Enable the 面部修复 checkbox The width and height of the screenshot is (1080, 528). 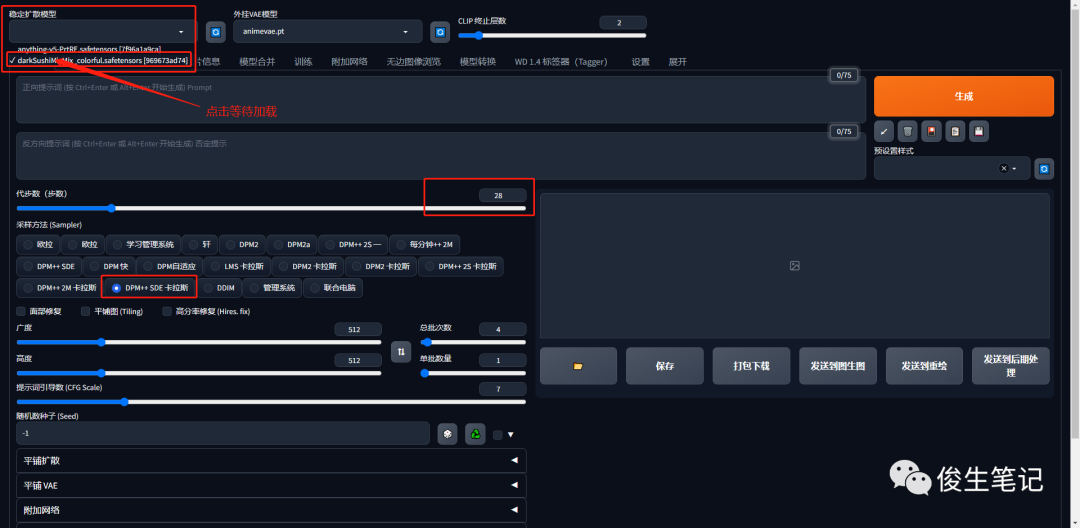[x=22, y=311]
